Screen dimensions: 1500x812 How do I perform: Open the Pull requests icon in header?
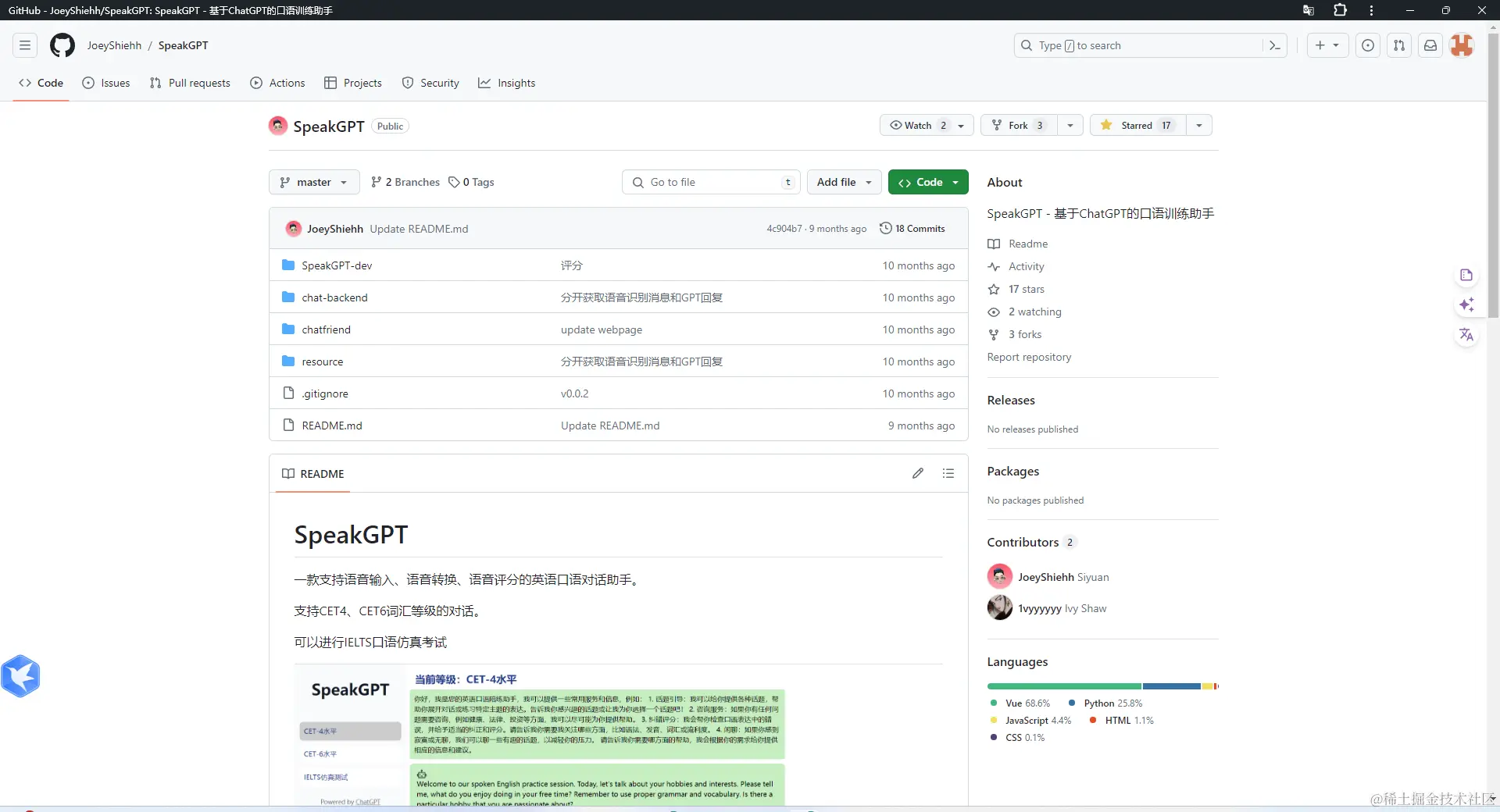click(x=1399, y=45)
